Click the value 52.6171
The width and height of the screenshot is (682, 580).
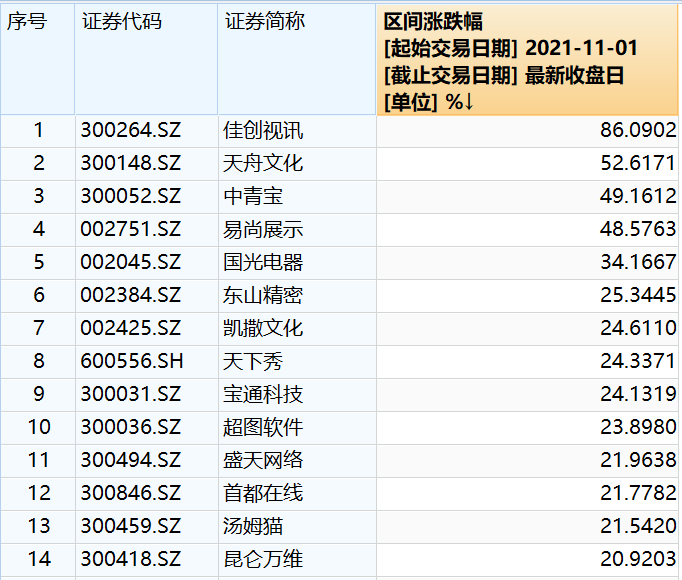click(638, 163)
